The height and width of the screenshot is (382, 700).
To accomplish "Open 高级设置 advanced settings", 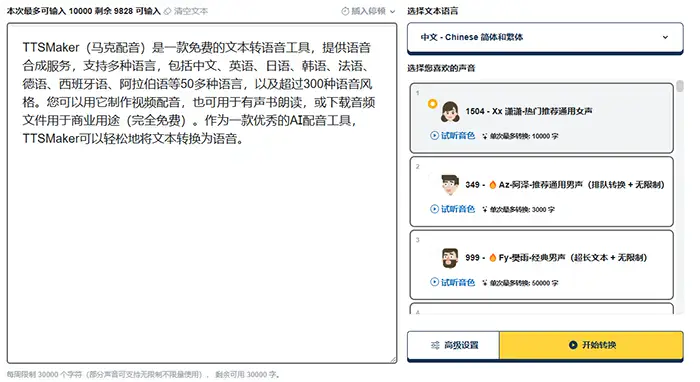I will (x=454, y=345).
